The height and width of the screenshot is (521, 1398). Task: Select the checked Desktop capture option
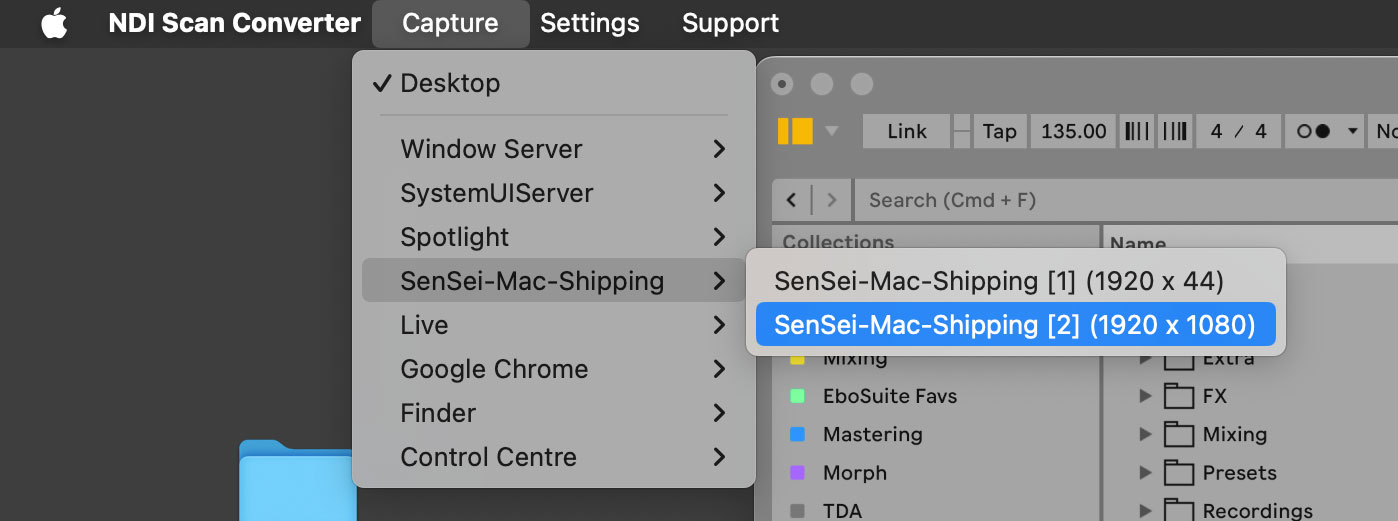pos(450,83)
